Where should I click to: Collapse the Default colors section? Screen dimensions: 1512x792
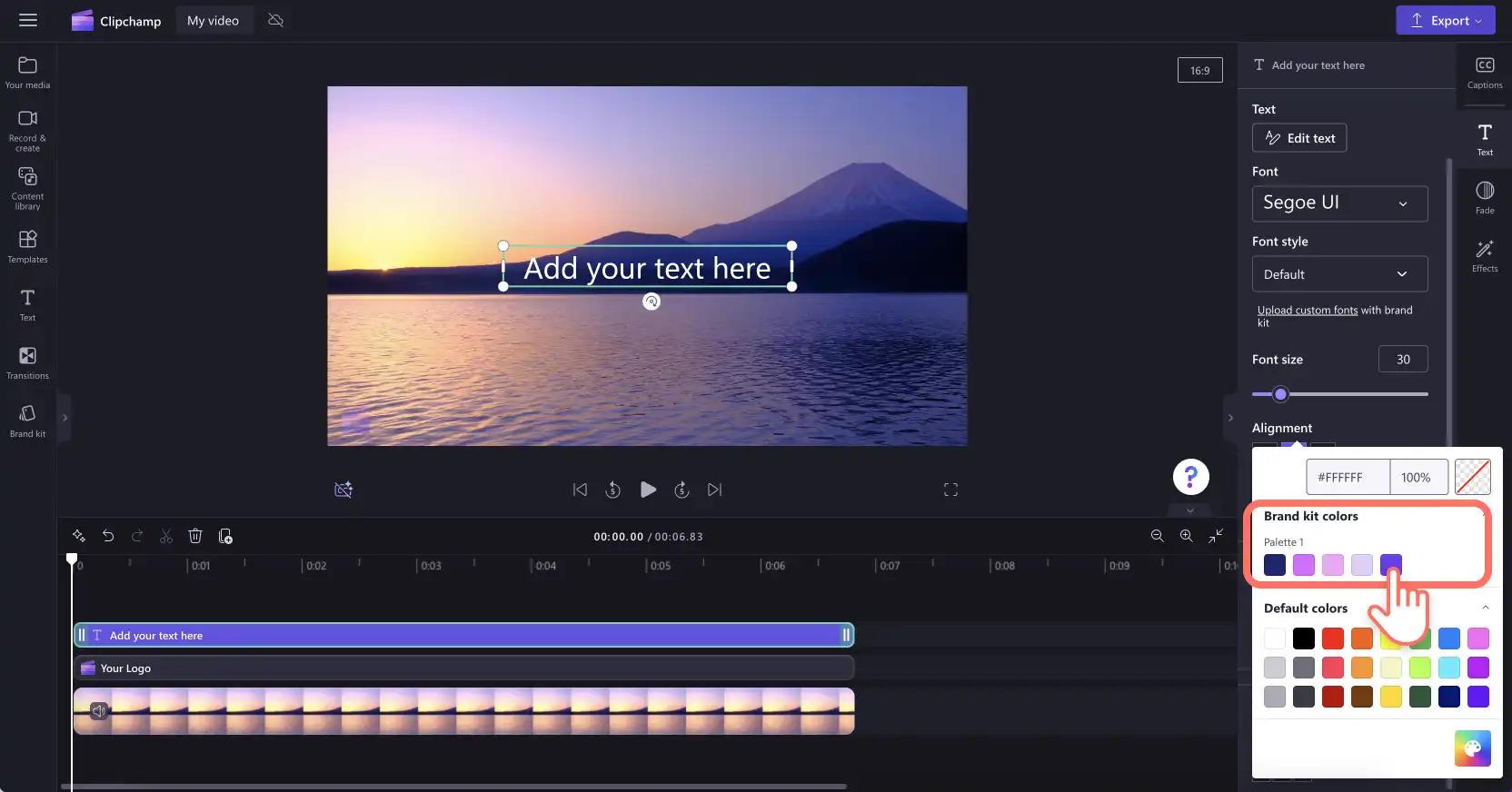[x=1485, y=608]
